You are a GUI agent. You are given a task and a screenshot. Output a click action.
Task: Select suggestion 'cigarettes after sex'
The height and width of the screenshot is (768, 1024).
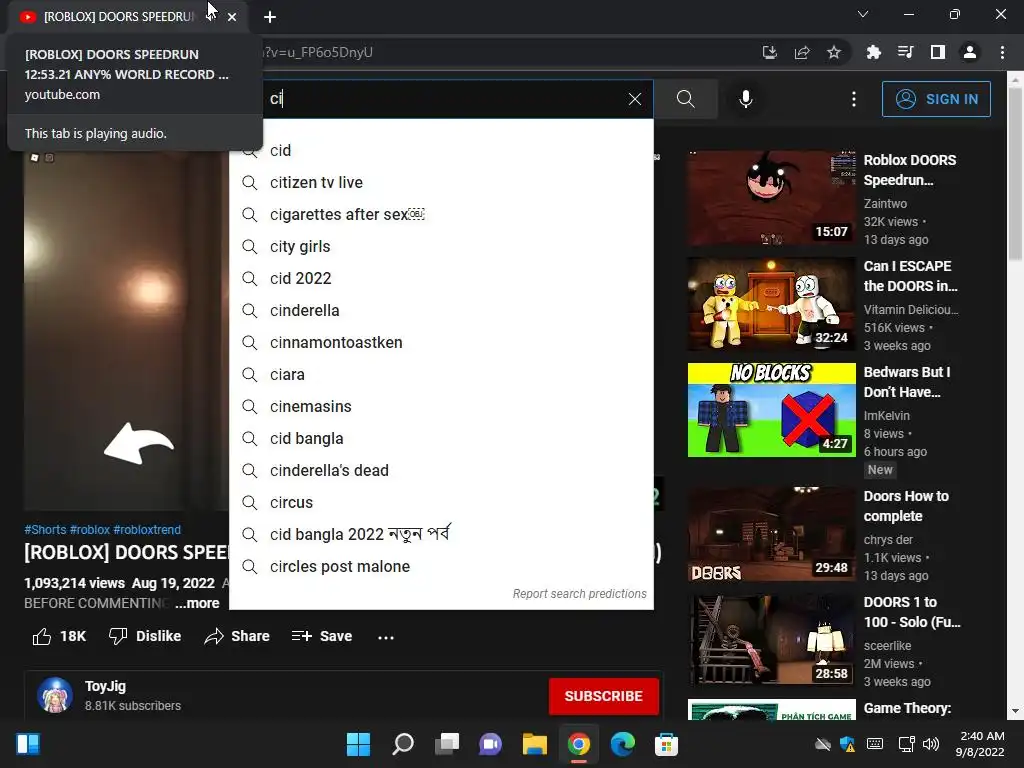point(441,214)
